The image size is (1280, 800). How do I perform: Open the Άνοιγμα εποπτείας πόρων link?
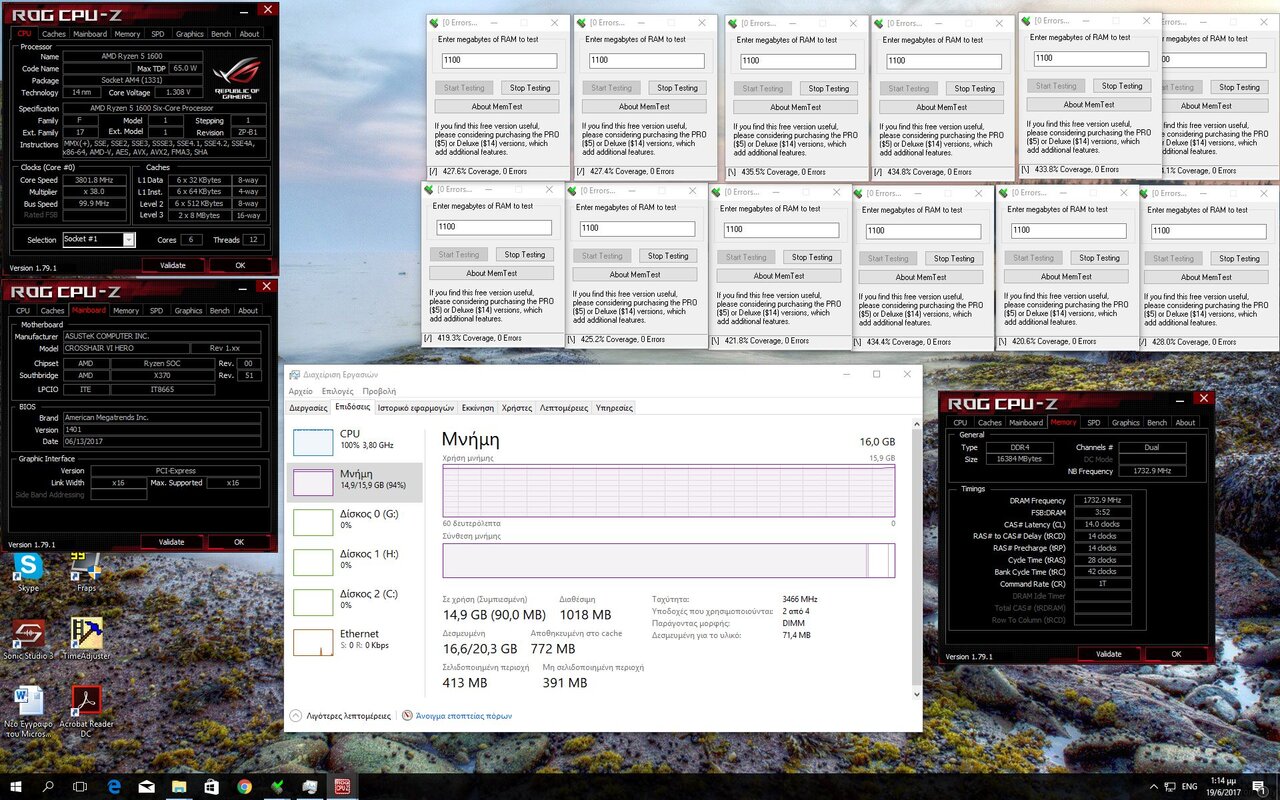[x=464, y=716]
